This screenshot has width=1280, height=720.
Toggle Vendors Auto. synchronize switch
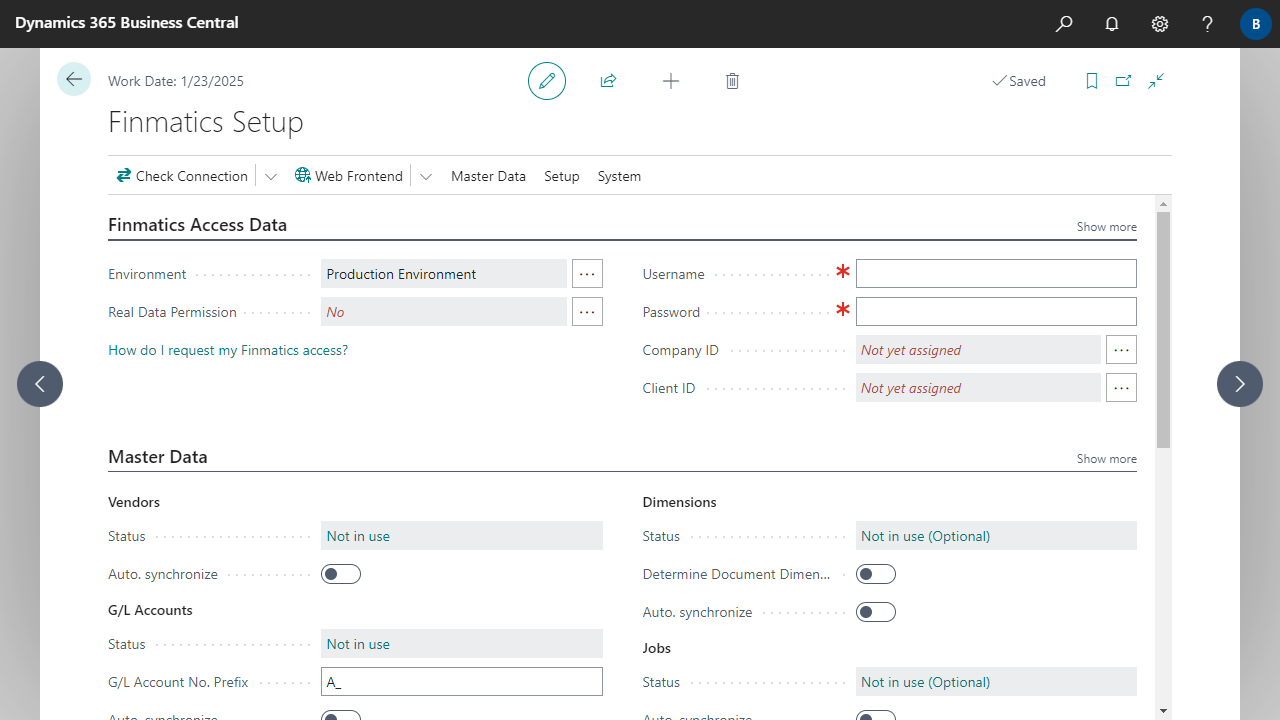(341, 574)
